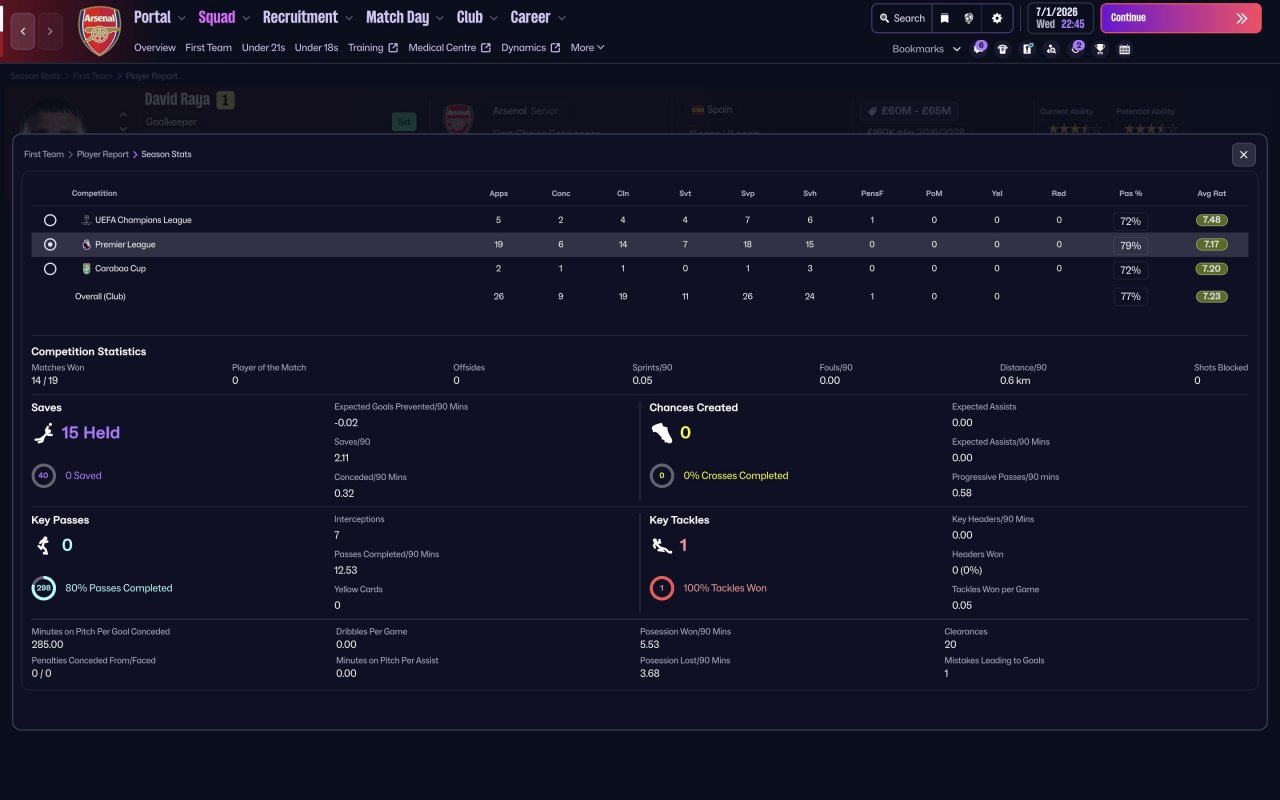Expand the Portal menu chevron

[181, 18]
